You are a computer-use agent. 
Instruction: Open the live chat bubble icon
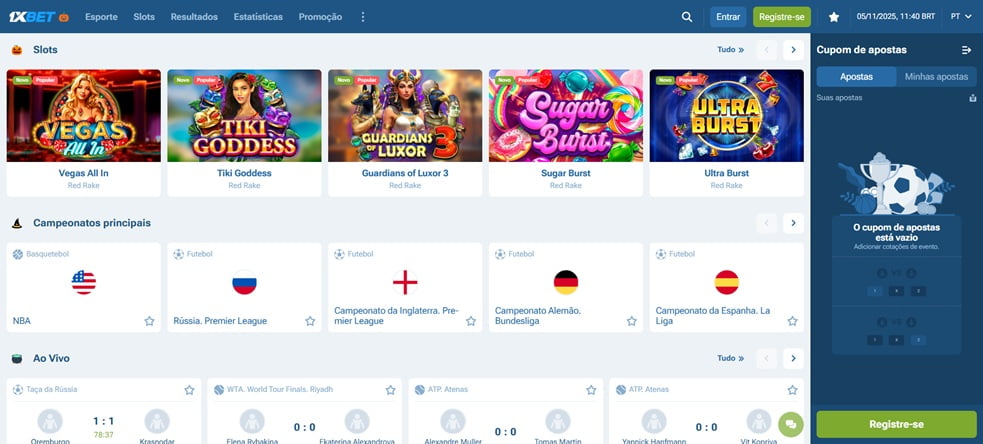[x=791, y=424]
